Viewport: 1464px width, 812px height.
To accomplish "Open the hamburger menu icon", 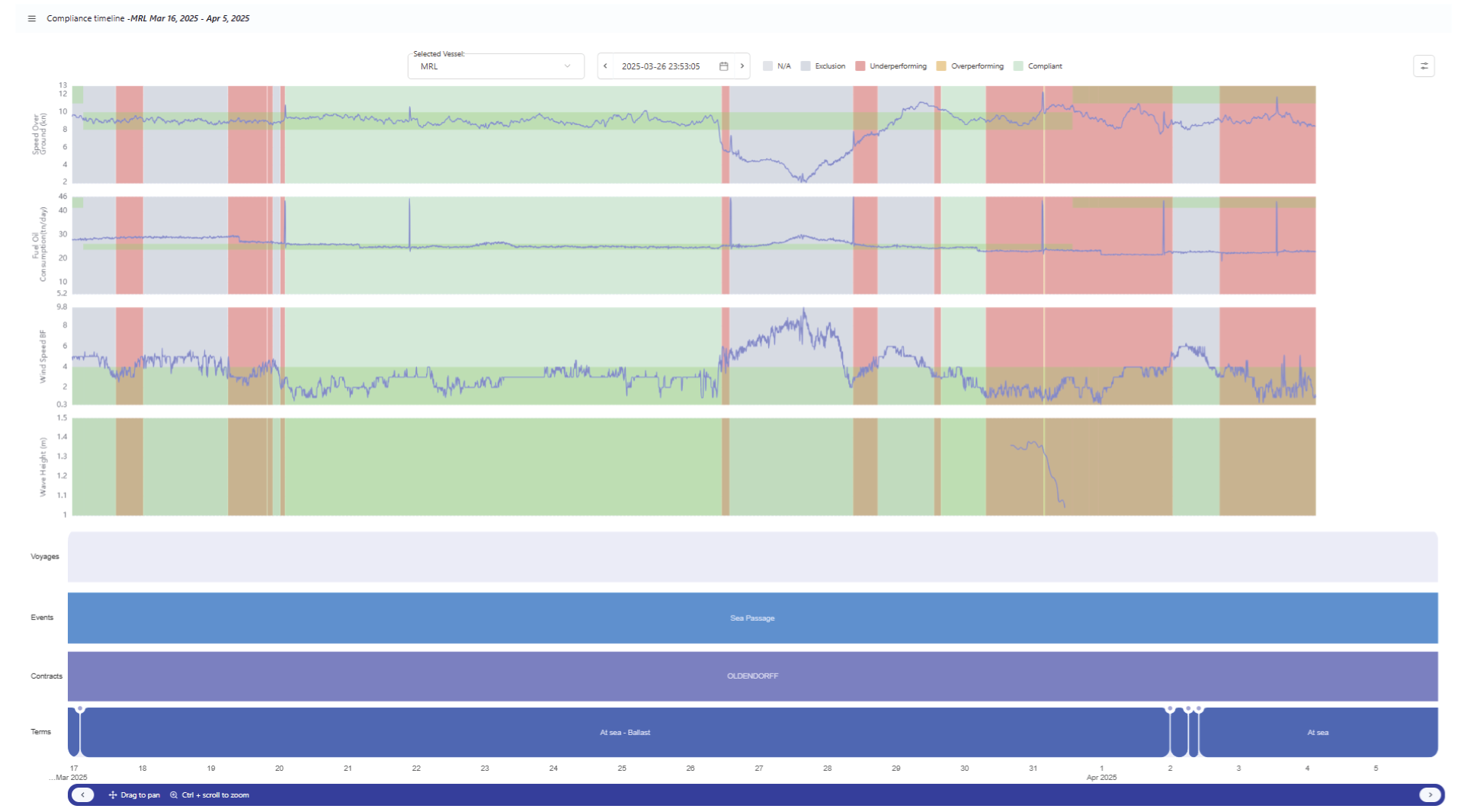I will [31, 18].
